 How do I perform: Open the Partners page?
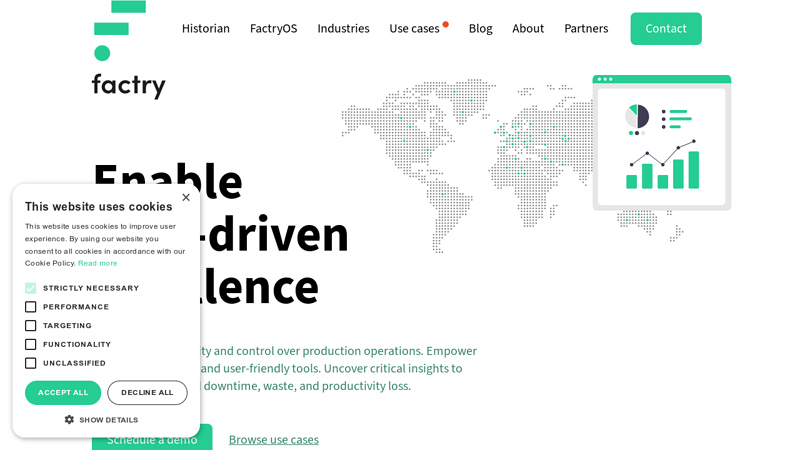pyautogui.click(x=586, y=29)
